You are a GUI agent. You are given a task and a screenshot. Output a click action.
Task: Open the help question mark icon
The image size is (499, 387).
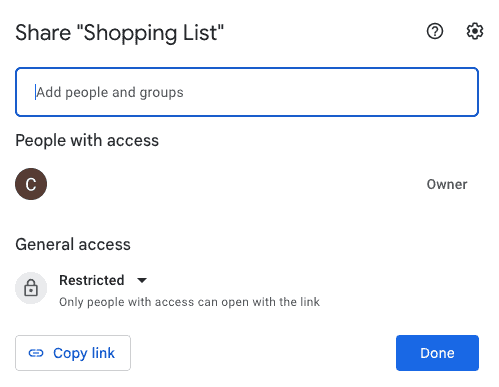tap(435, 31)
